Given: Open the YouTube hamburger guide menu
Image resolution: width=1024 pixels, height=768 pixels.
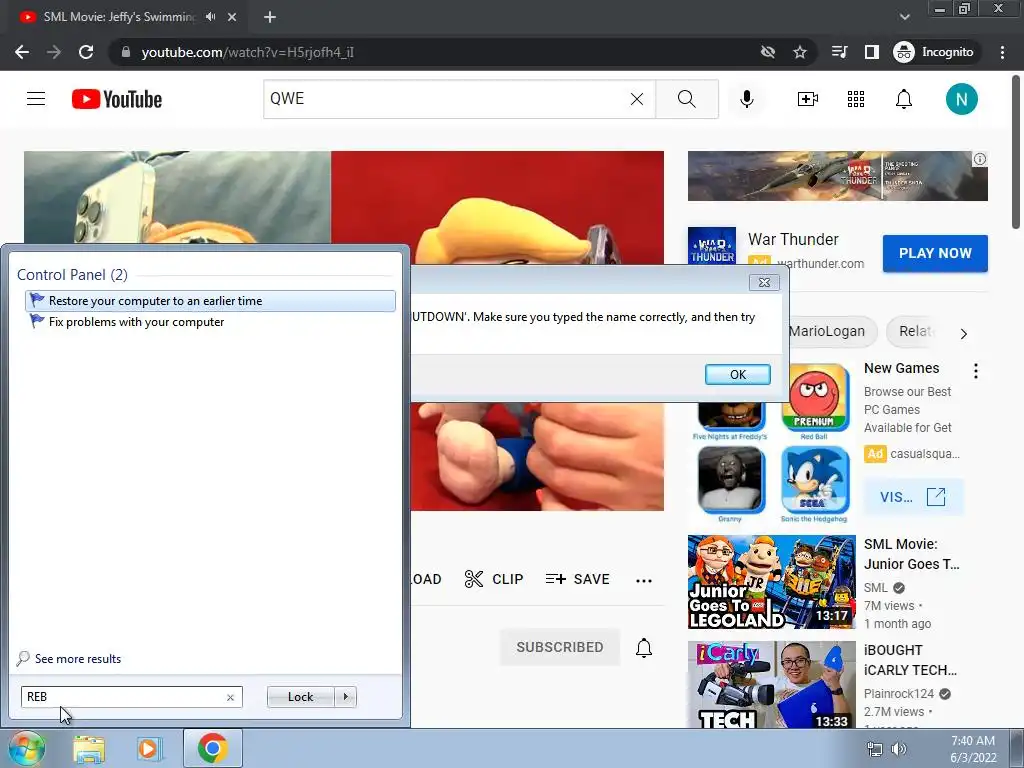Looking at the screenshot, I should [36, 99].
